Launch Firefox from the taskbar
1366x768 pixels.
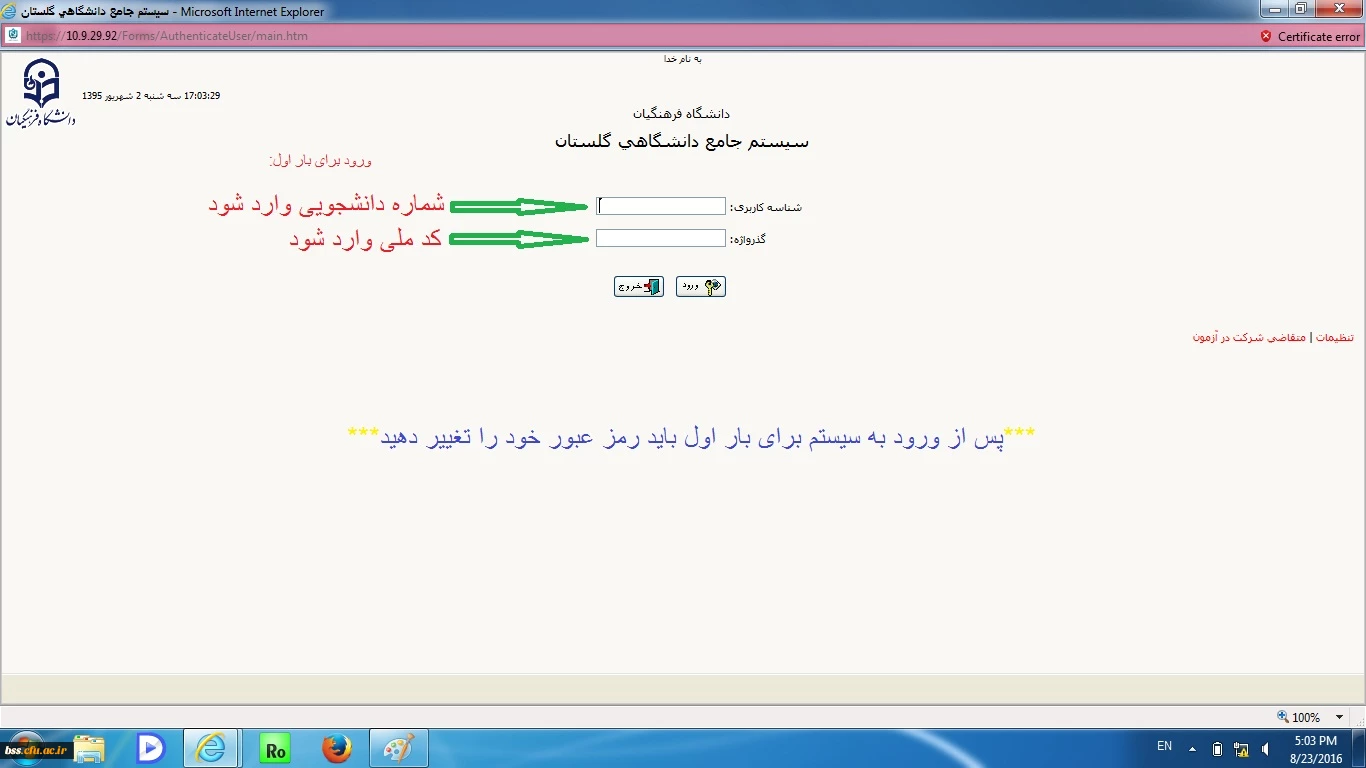(337, 748)
